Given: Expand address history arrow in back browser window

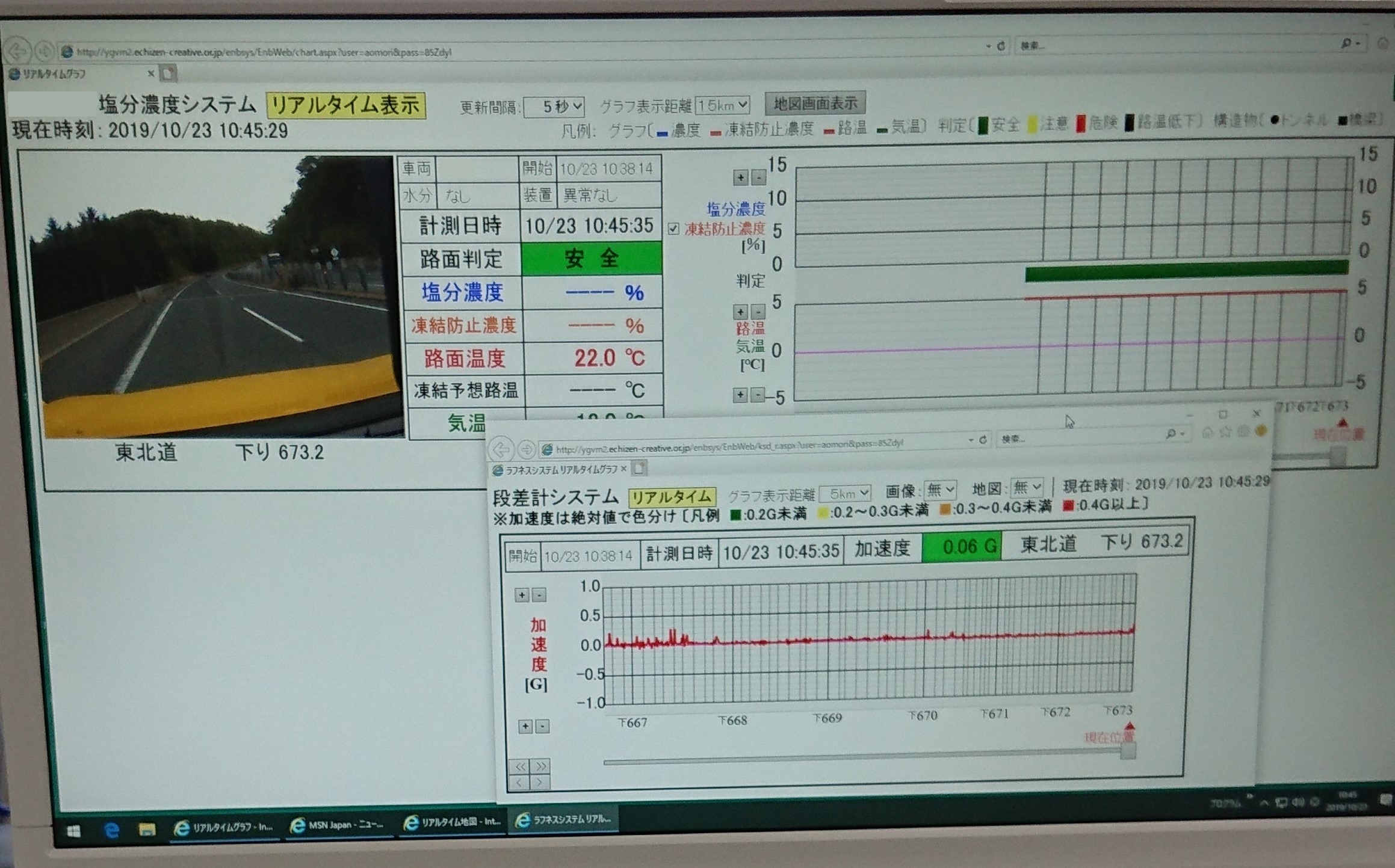Looking at the screenshot, I should point(988,46).
